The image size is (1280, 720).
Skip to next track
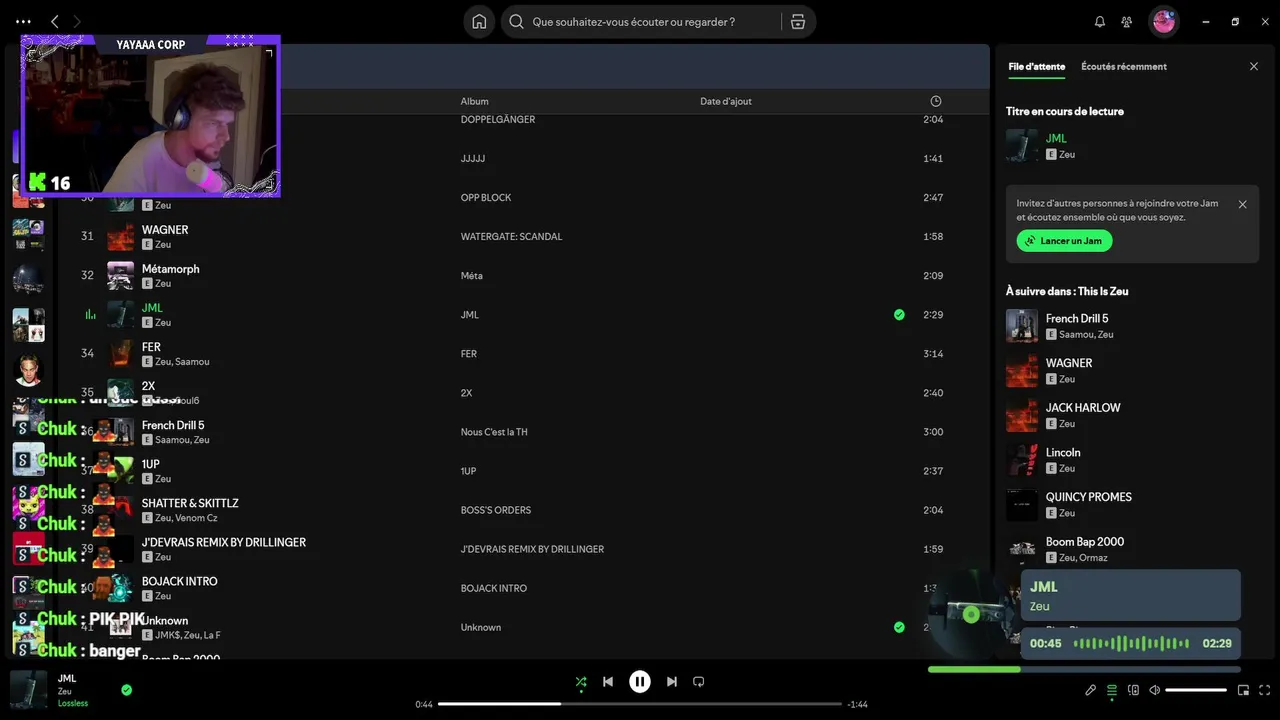pos(672,682)
